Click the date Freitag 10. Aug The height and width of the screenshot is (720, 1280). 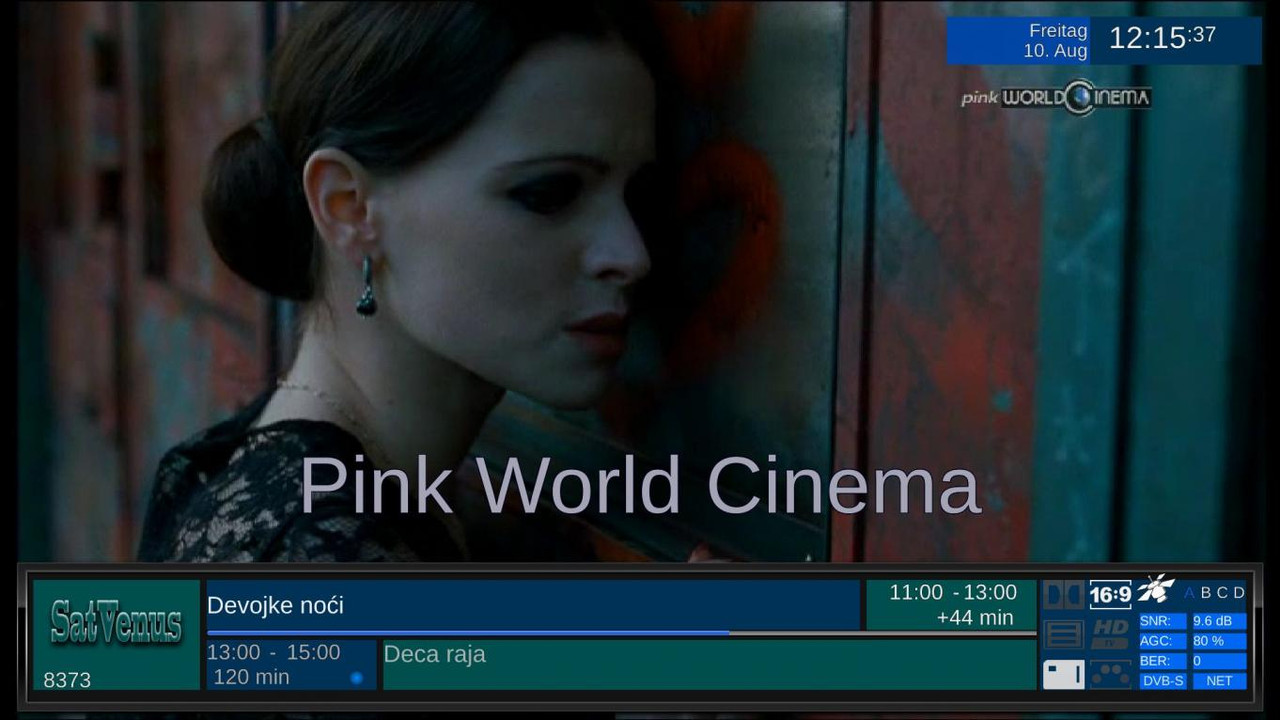[x=1055, y=41]
